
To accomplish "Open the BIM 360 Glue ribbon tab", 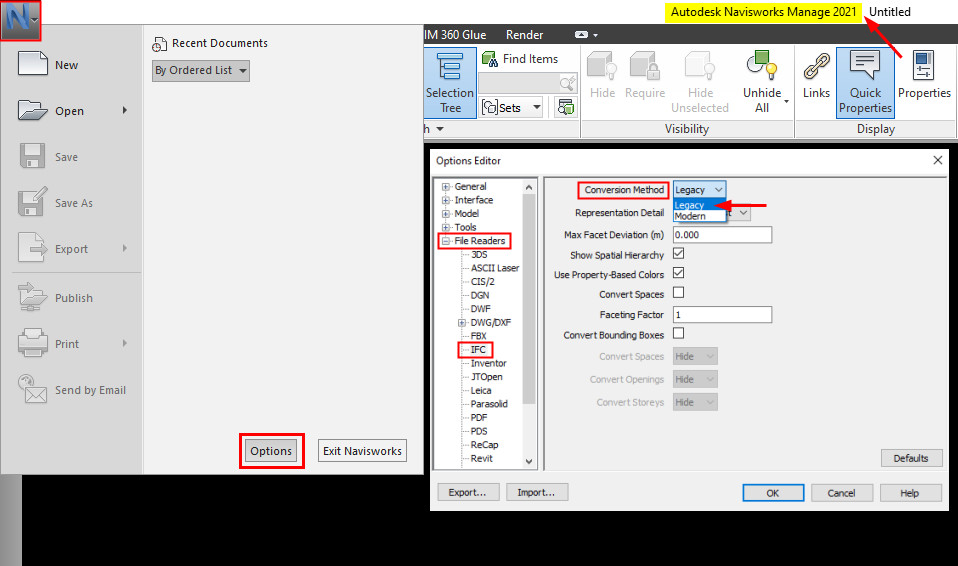I will pyautogui.click(x=455, y=35).
